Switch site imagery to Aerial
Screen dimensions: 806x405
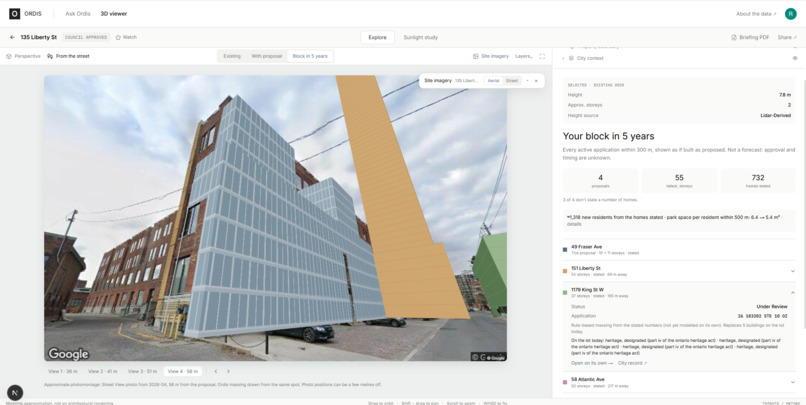(x=493, y=81)
